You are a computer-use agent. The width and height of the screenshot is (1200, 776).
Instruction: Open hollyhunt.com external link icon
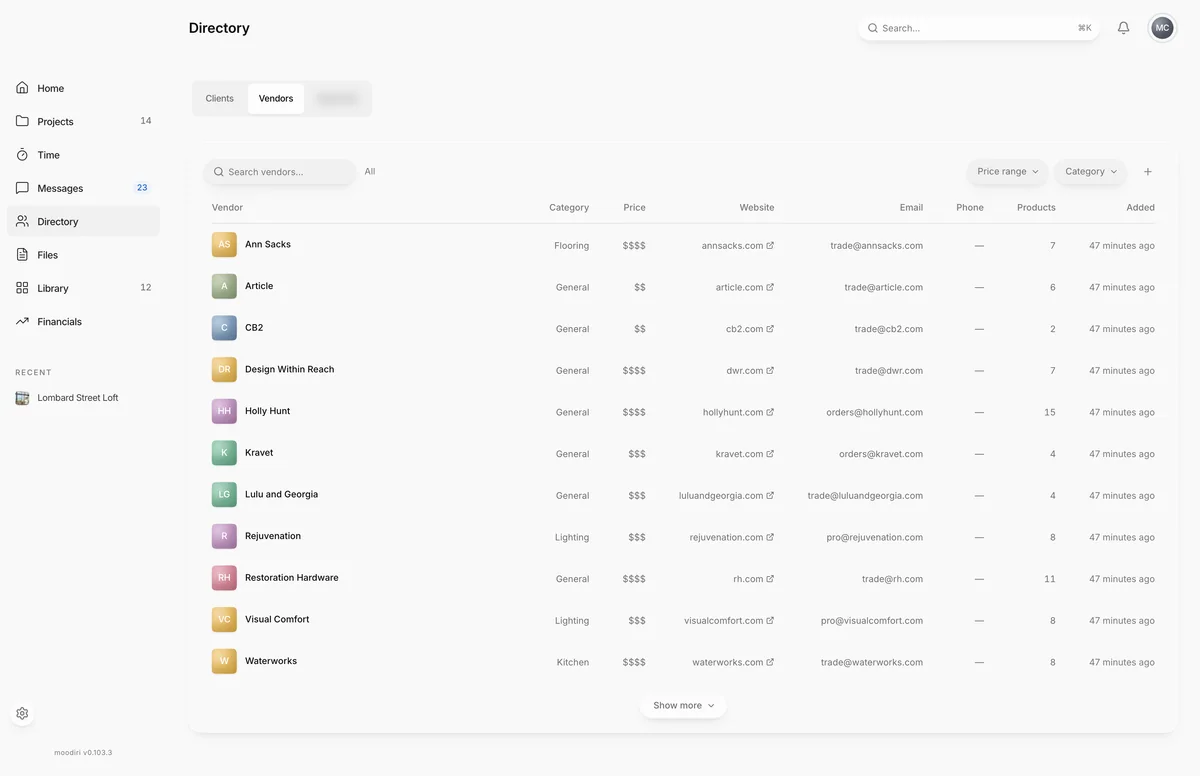click(x=770, y=412)
